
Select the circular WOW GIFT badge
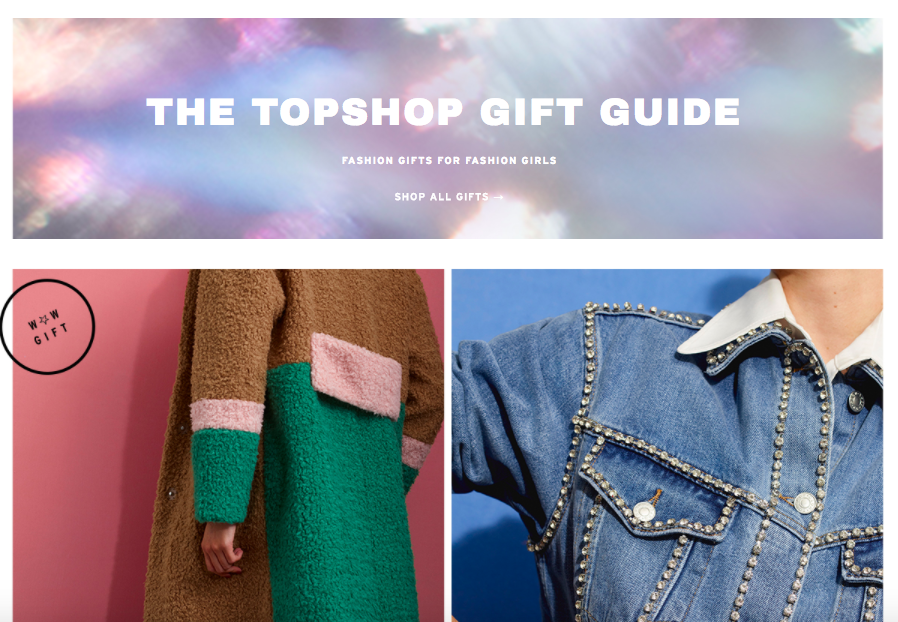tap(47, 326)
